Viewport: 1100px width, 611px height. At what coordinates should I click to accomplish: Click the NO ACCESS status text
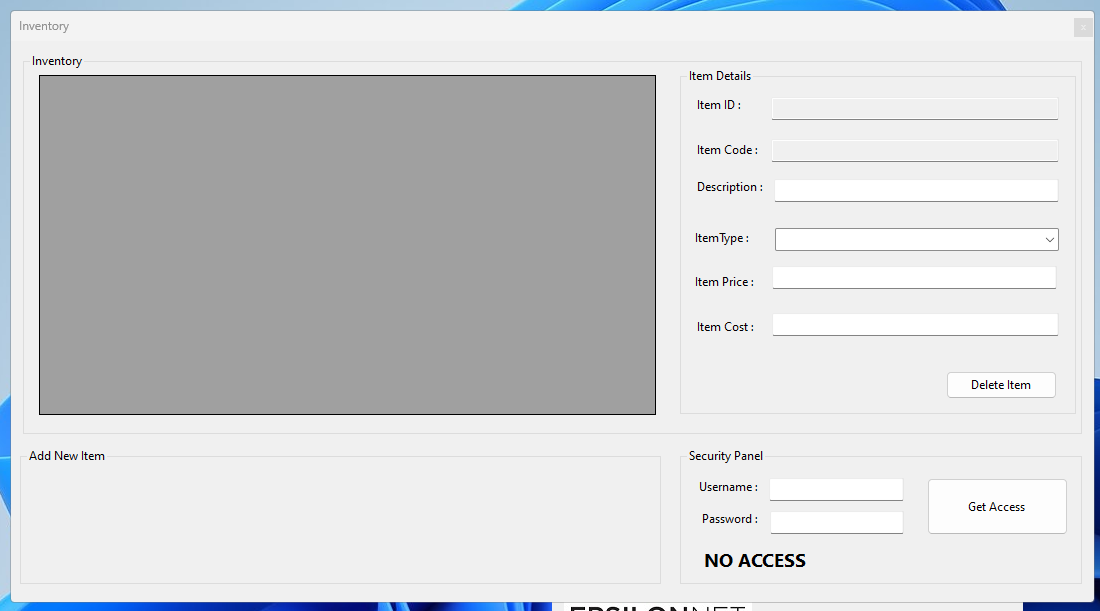pyautogui.click(x=755, y=560)
